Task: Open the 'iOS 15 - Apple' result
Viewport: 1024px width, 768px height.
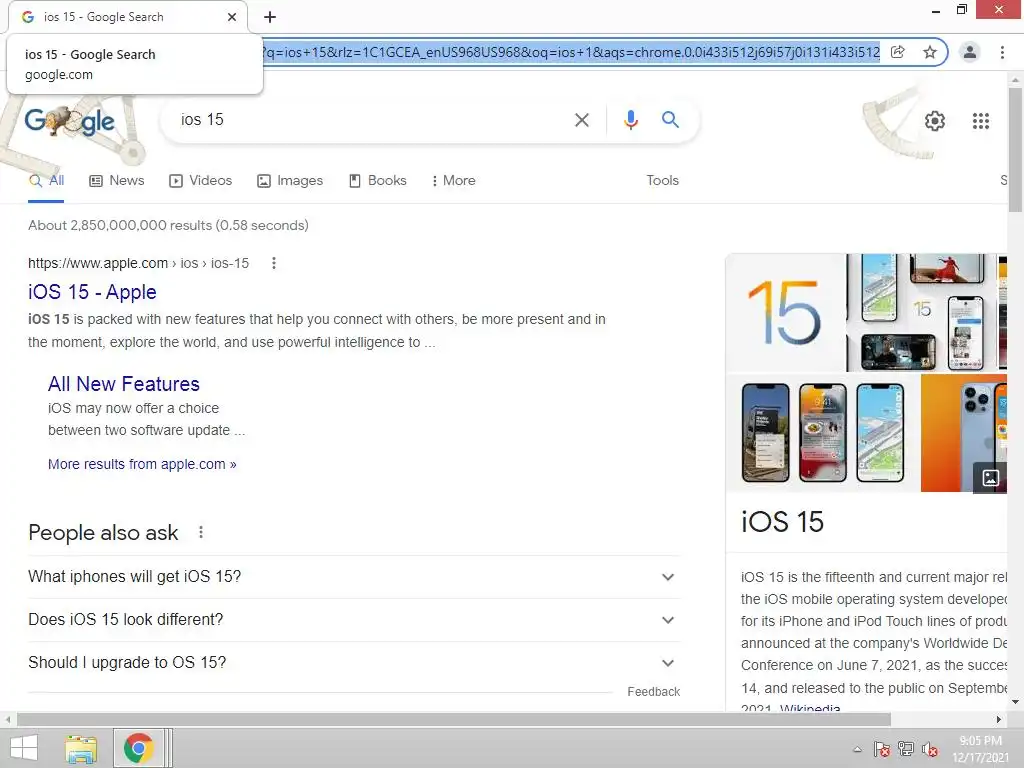Action: tap(92, 292)
